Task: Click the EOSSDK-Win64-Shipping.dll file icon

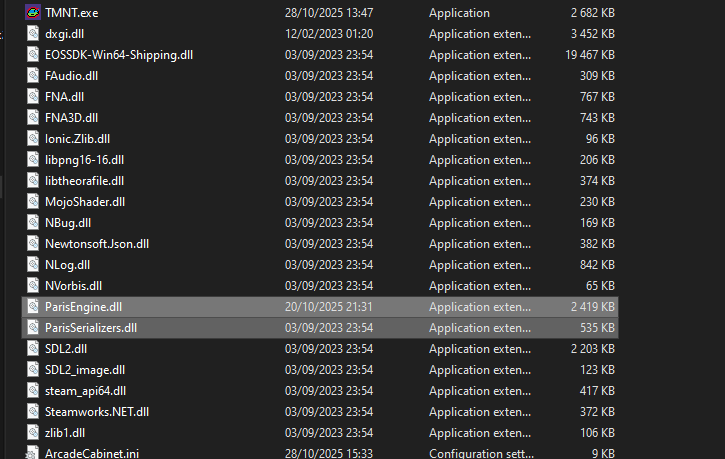Action: 33,55
